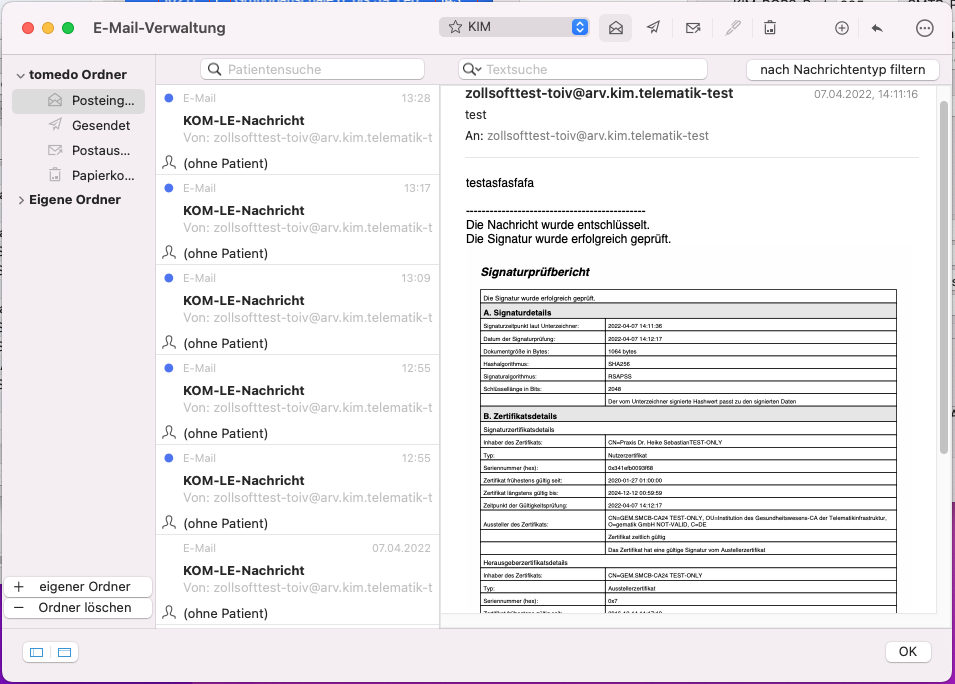
Task: Open the message received at 13:09
Action: 298,310
